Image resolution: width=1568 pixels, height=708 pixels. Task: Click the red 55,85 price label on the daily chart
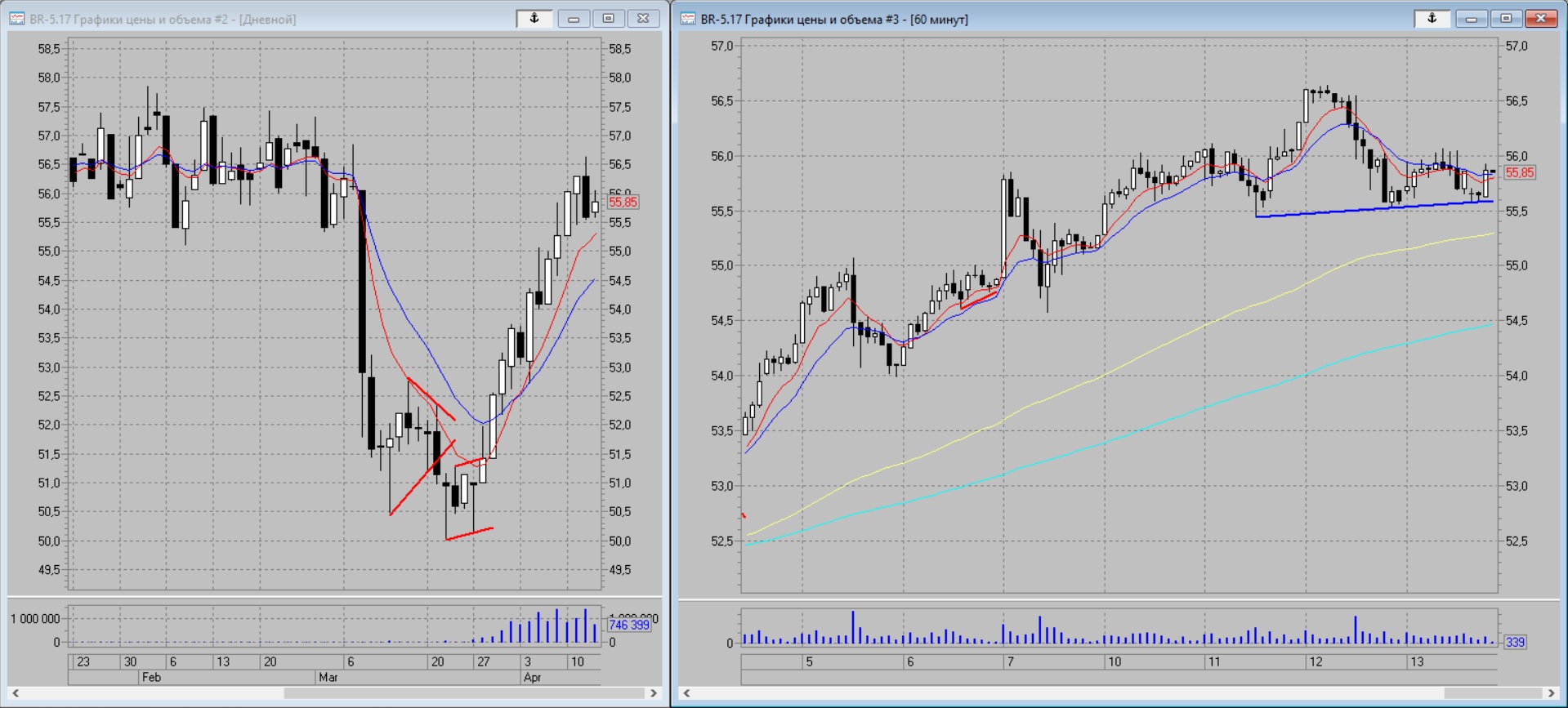(623, 202)
